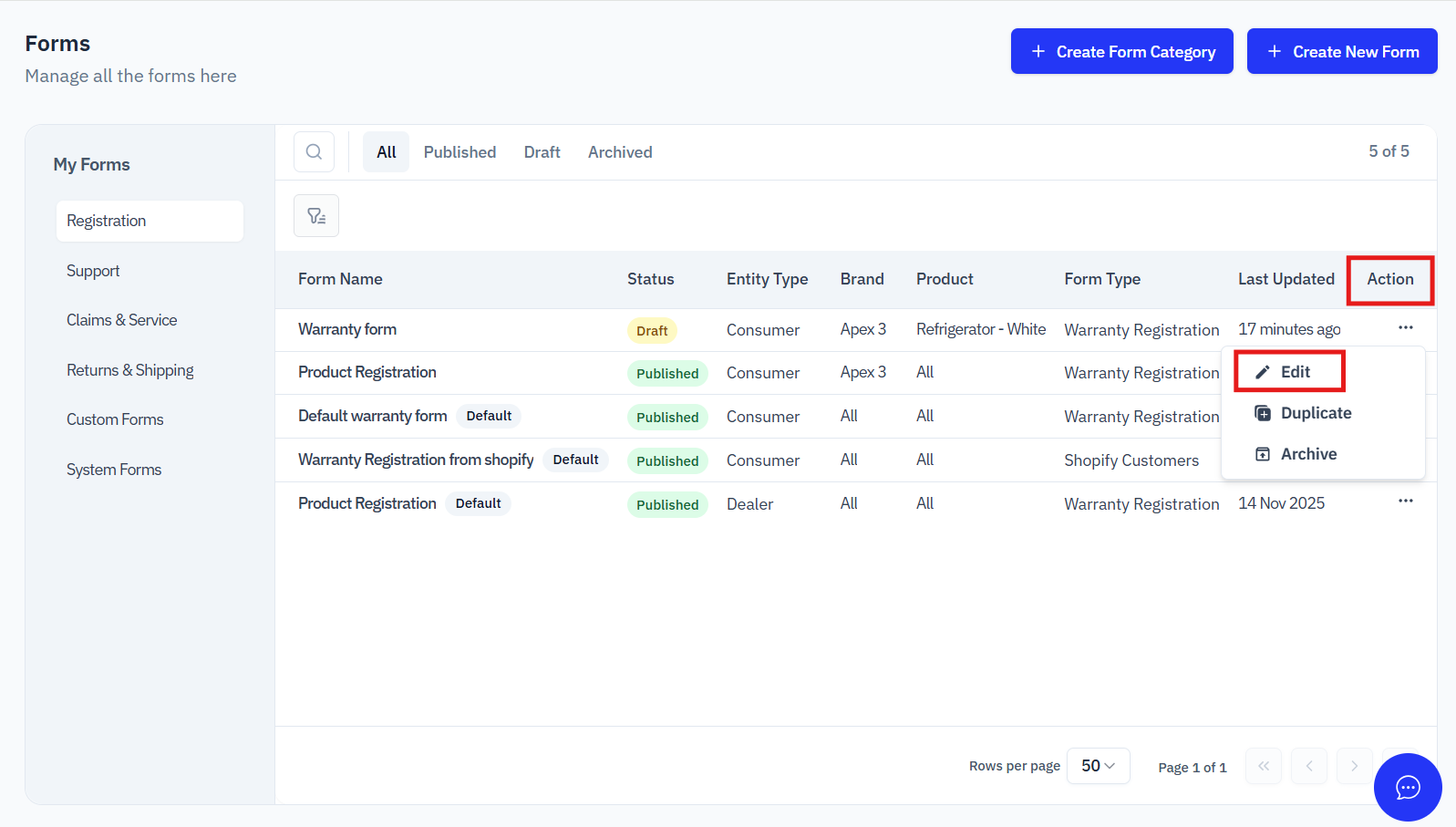Go to next page chevron
1456x827 pixels.
(x=1355, y=766)
